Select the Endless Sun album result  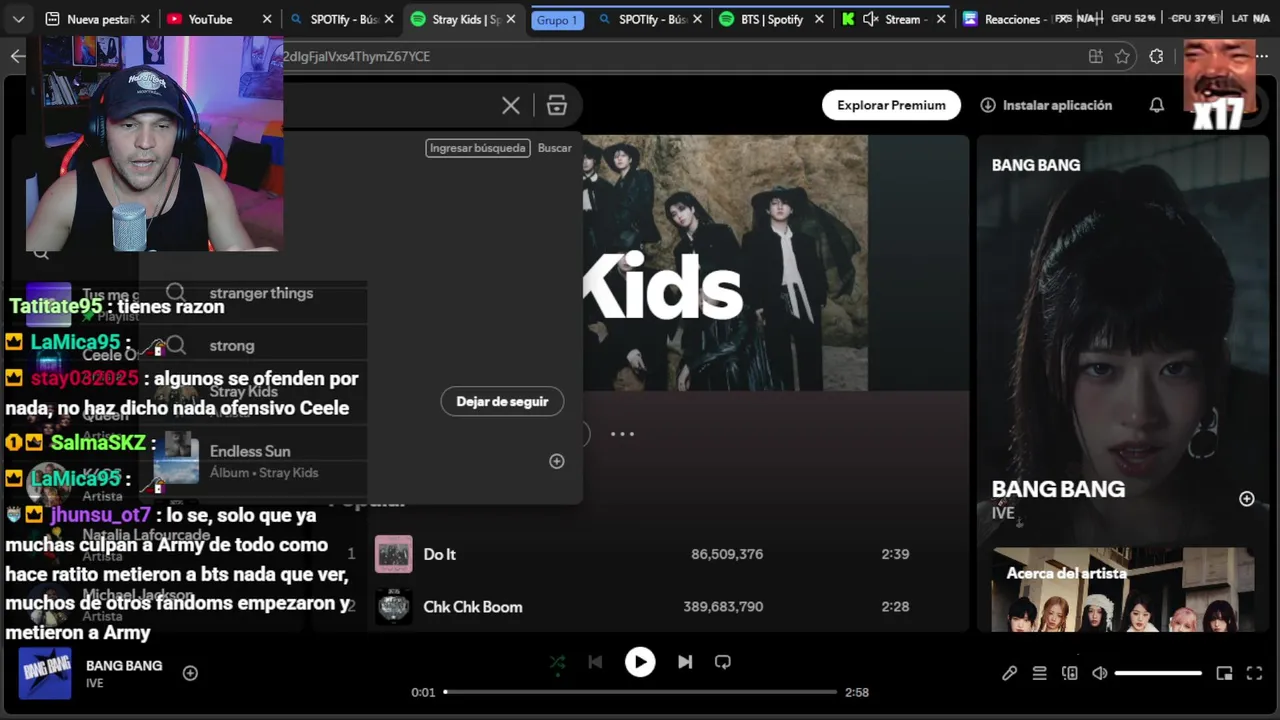tap(360, 461)
